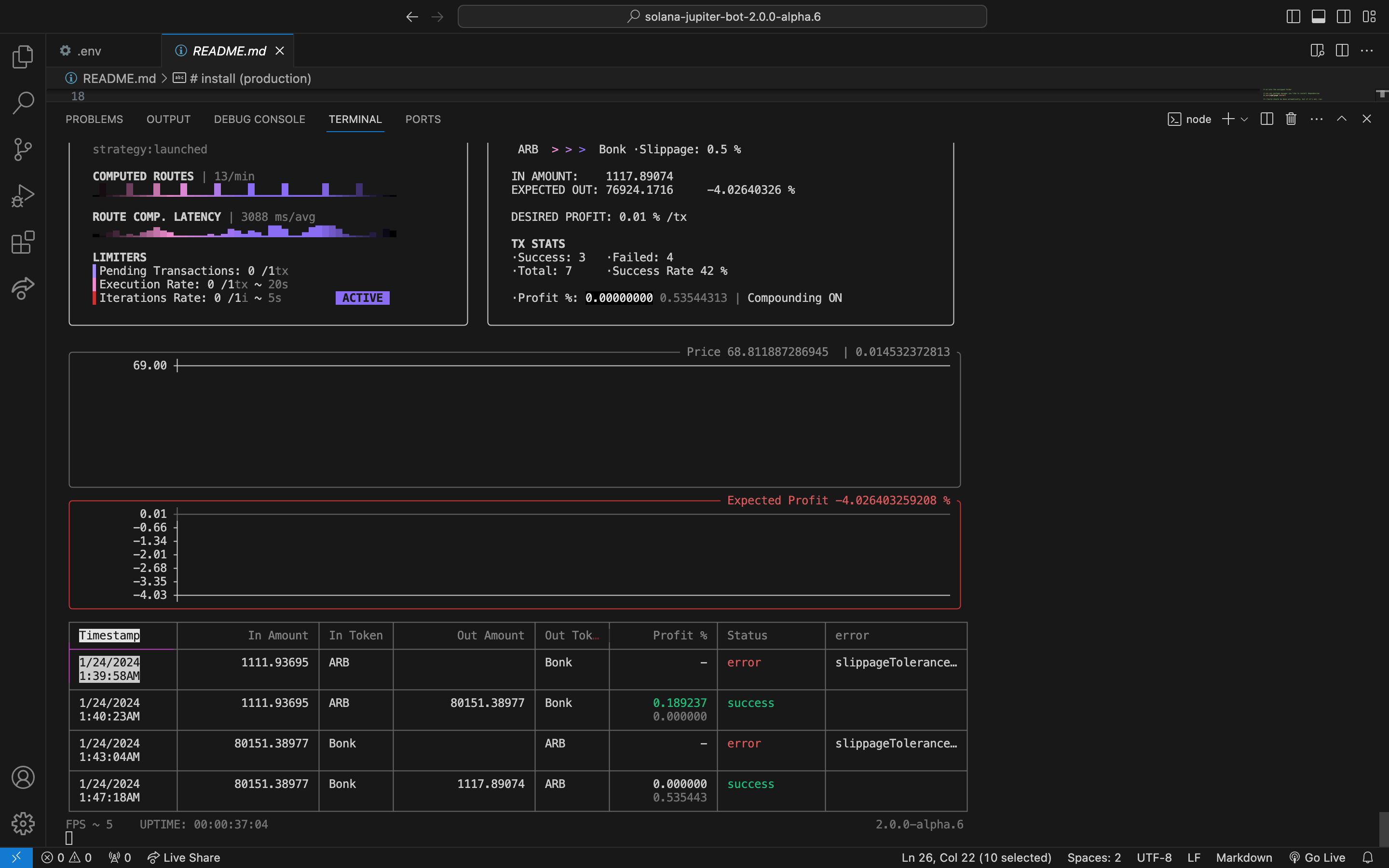Open the command center search bar
The image size is (1389, 868).
tap(722, 16)
